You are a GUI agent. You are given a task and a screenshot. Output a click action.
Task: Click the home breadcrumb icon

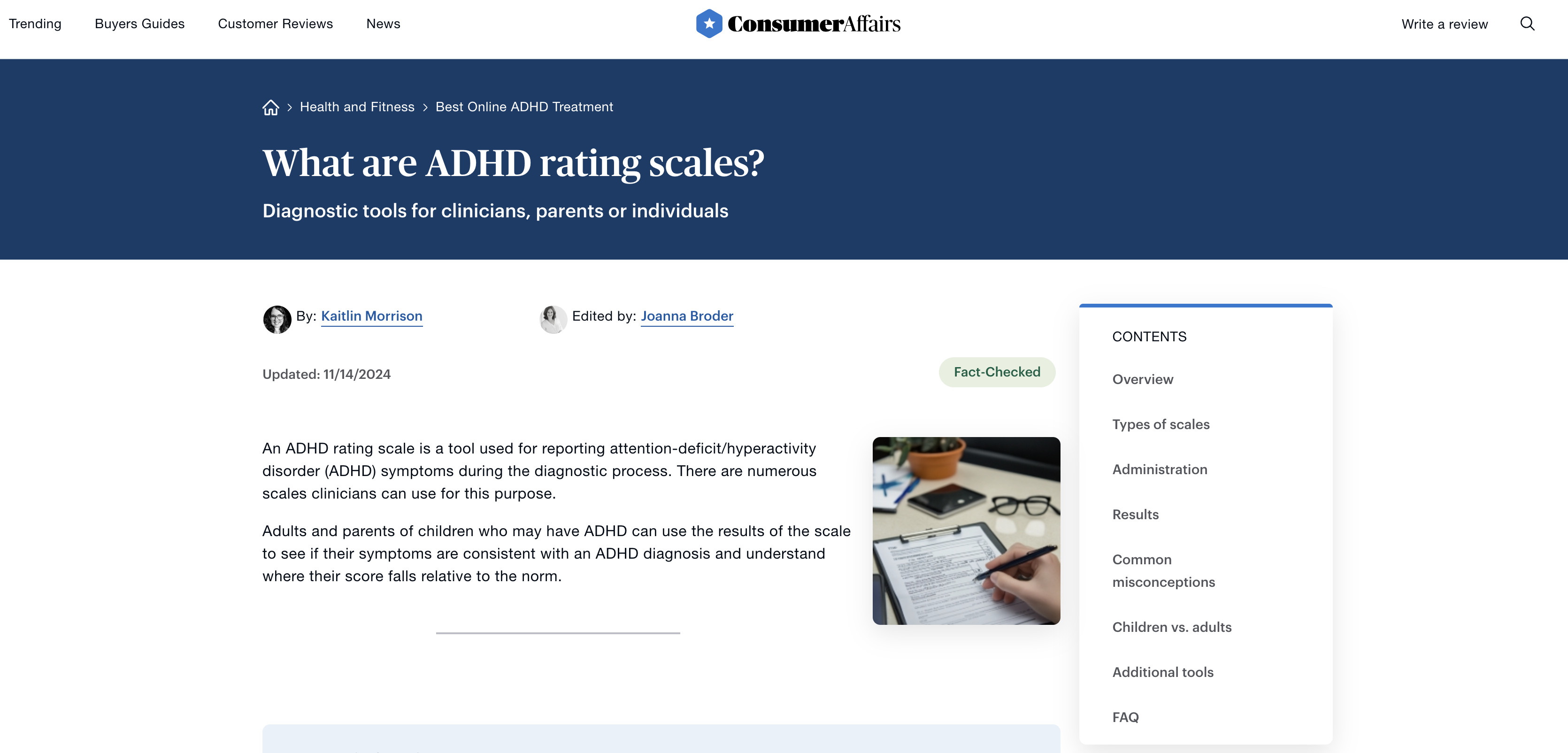[x=271, y=107]
